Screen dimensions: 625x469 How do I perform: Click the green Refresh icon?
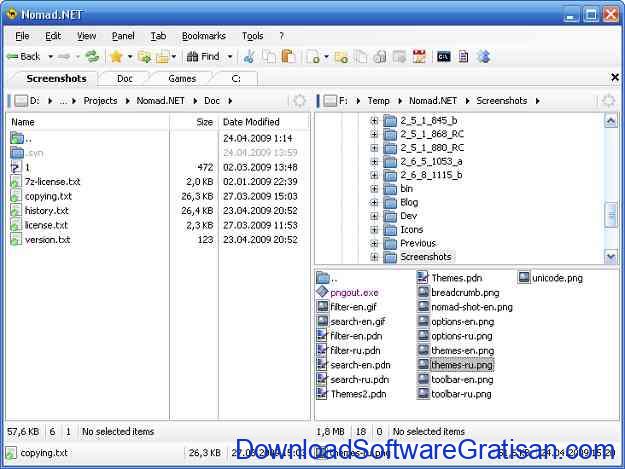[92, 57]
